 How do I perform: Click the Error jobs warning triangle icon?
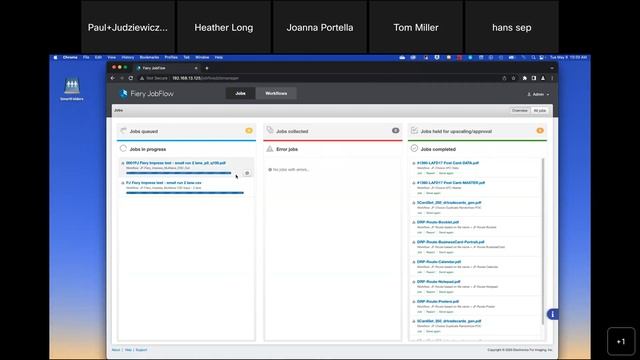(270, 149)
